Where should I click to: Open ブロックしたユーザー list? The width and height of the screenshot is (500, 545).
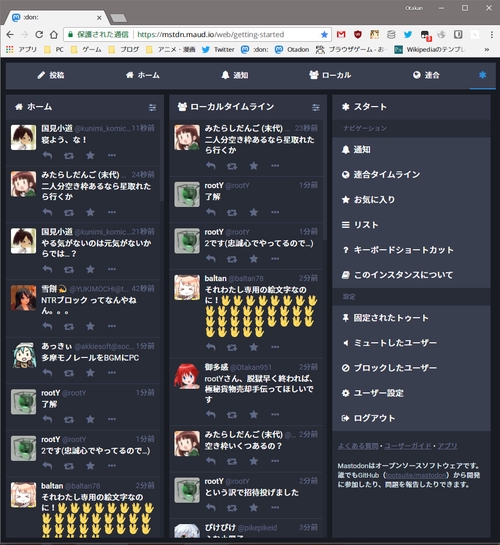coord(411,368)
